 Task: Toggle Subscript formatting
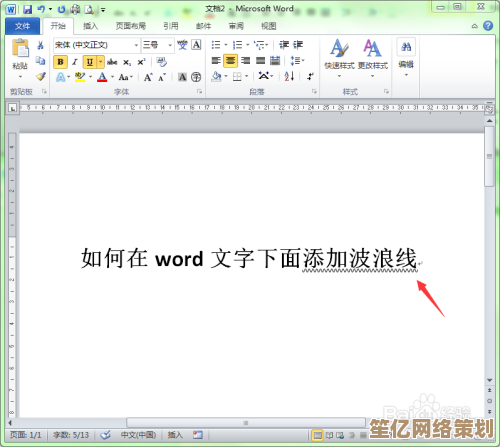pyautogui.click(x=127, y=62)
